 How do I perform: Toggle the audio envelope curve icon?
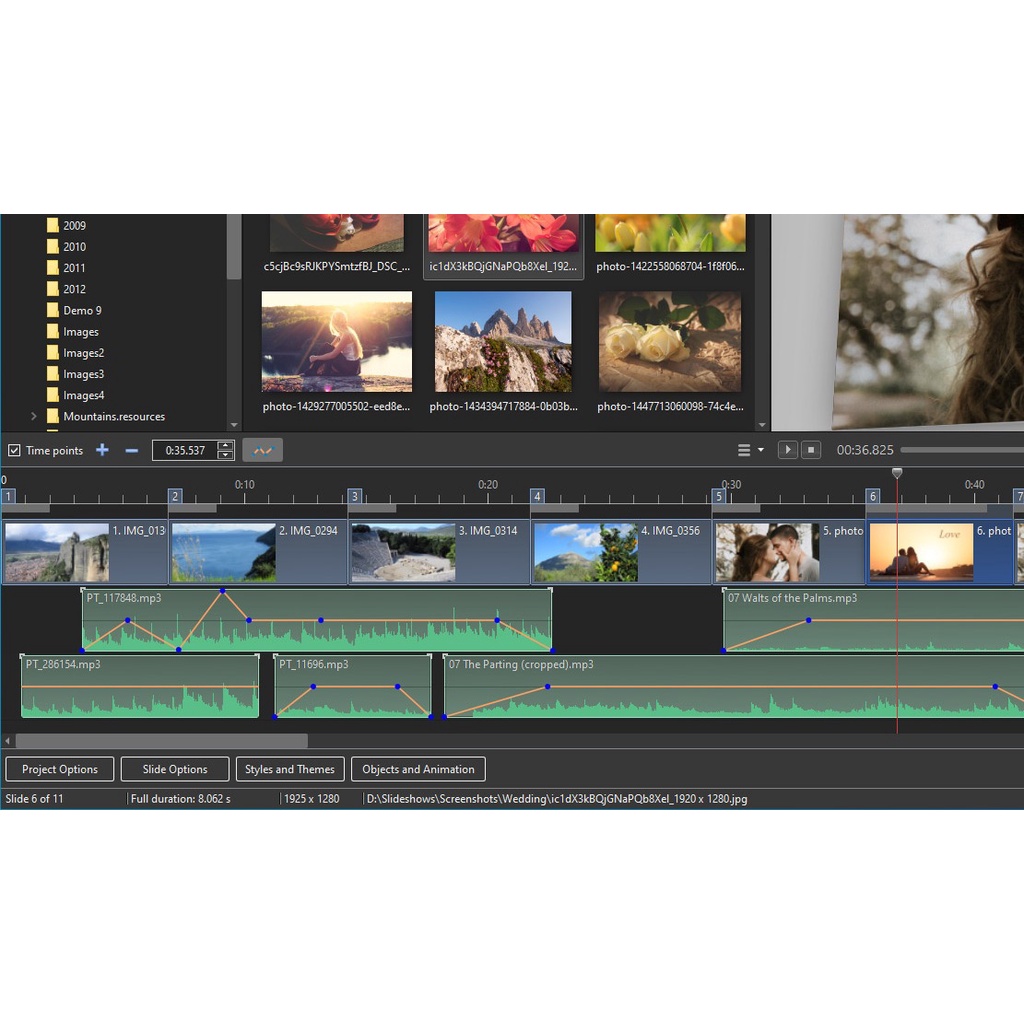point(262,450)
